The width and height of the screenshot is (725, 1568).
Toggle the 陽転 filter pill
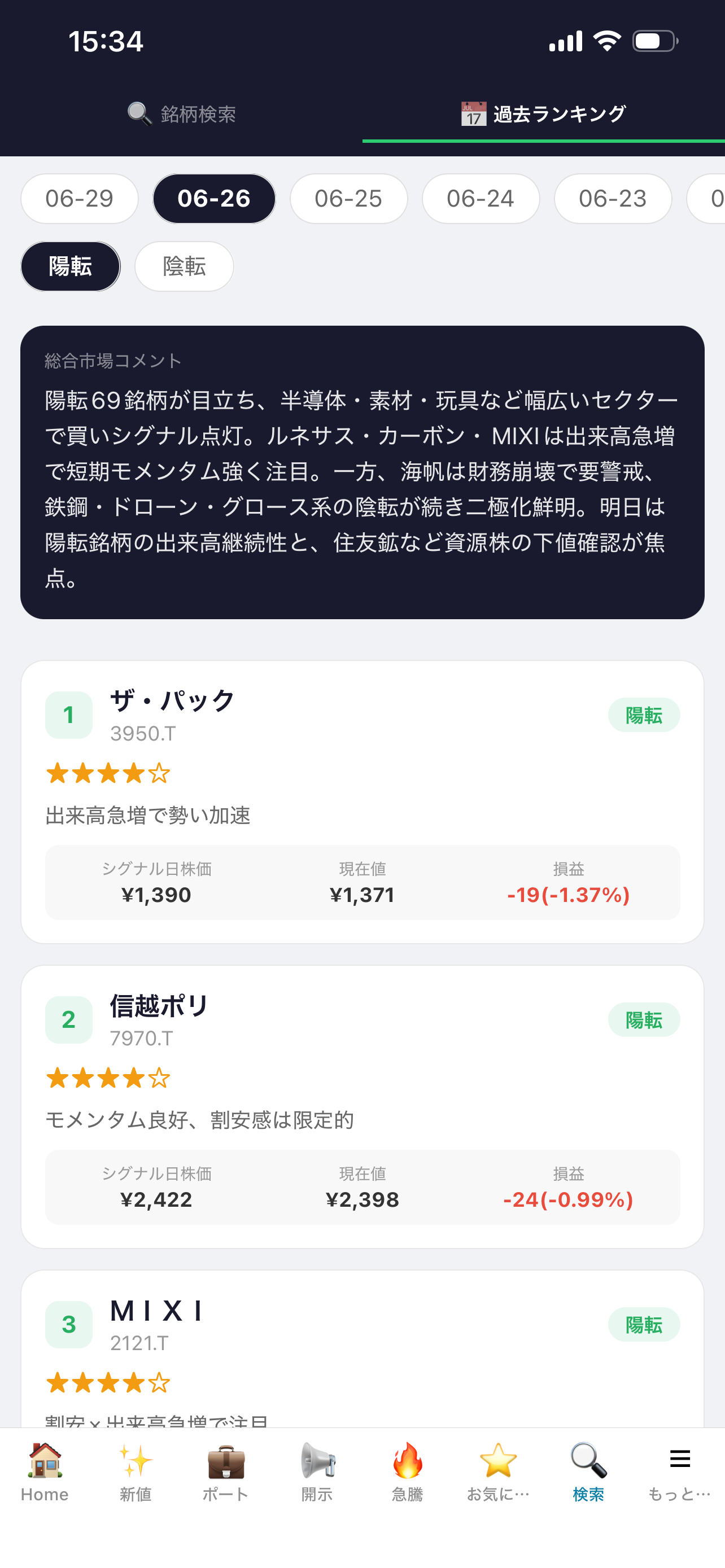(x=71, y=266)
